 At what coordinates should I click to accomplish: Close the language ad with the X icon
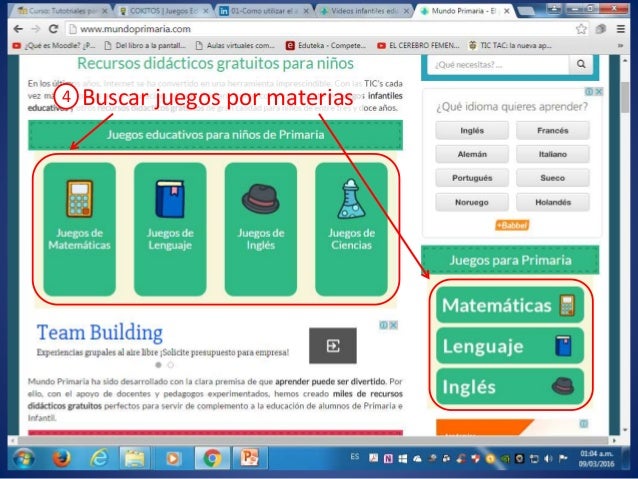point(599,92)
